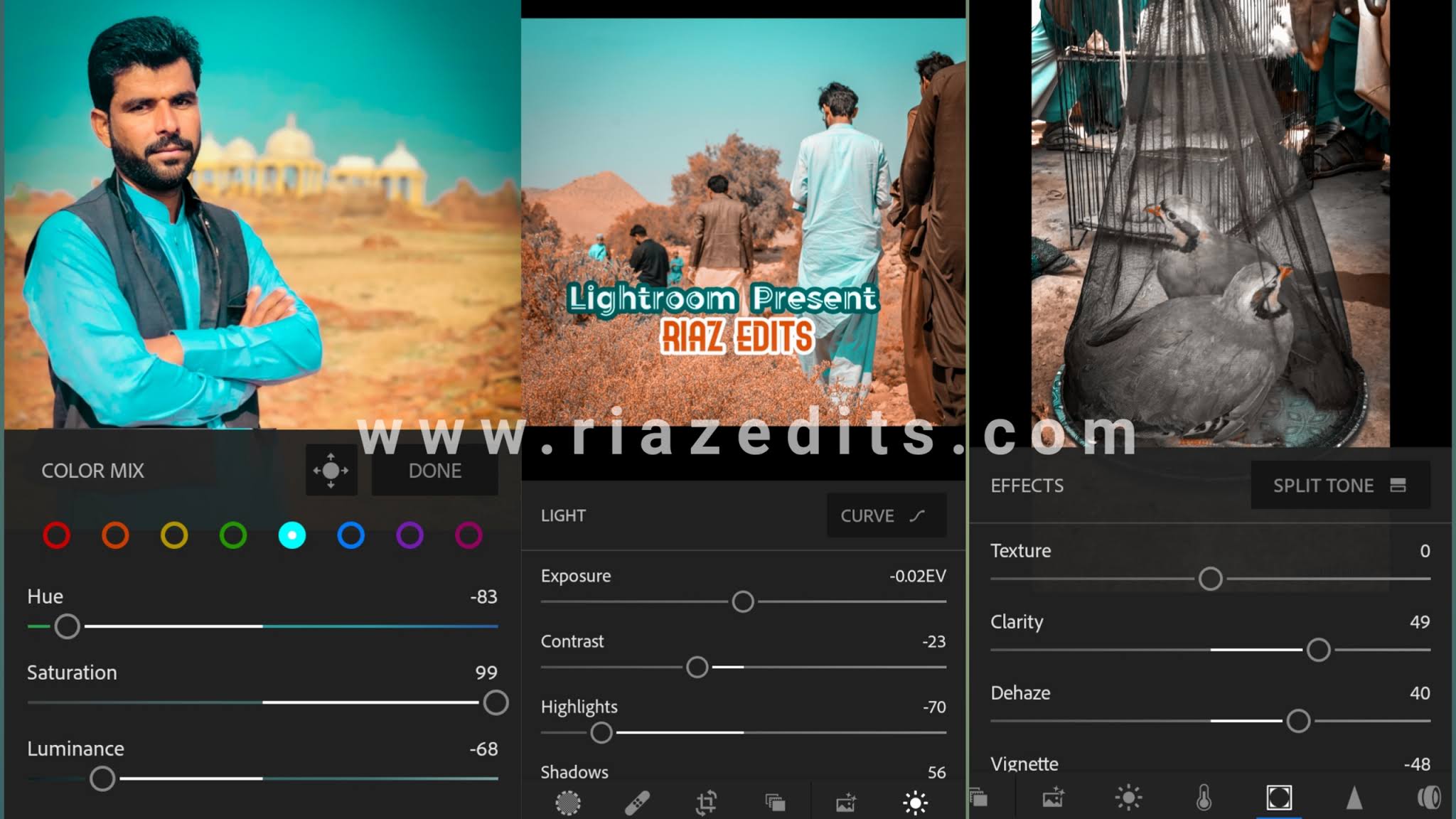Tap the caged birds photo preview

1211,223
